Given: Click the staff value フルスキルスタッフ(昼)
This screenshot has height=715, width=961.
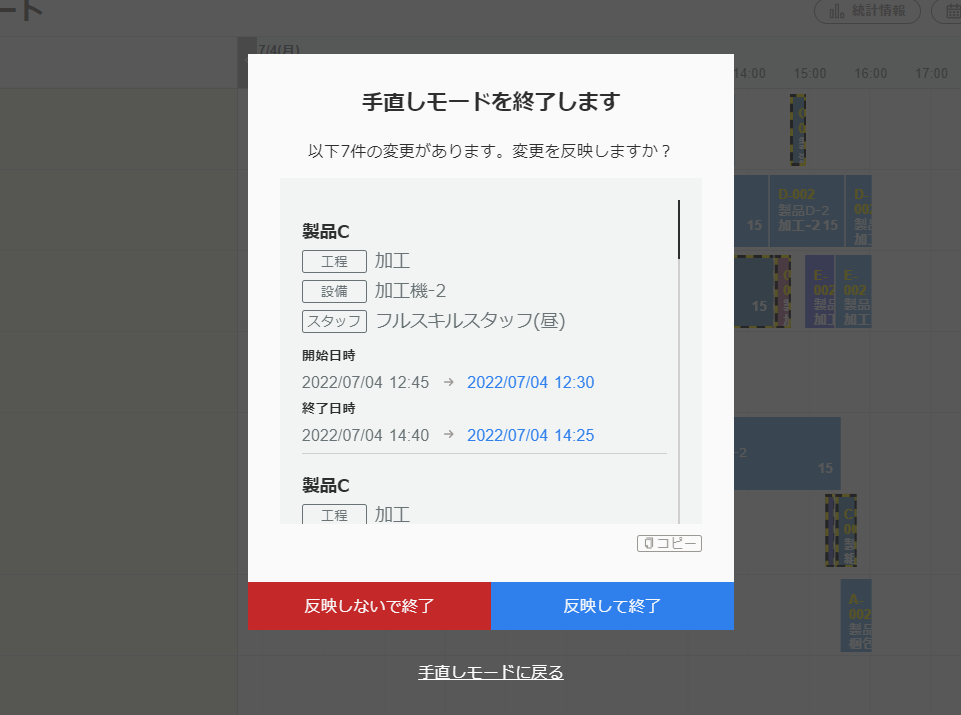Looking at the screenshot, I should point(470,321).
